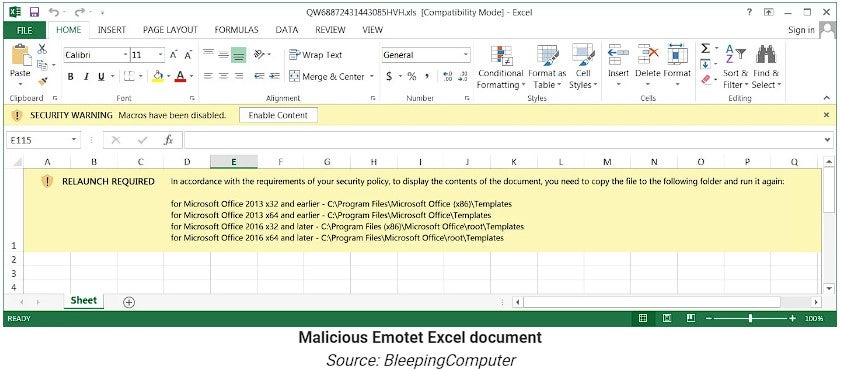Click the Cut scissors icon
This screenshot has width=841, height=370.
(x=42, y=49)
